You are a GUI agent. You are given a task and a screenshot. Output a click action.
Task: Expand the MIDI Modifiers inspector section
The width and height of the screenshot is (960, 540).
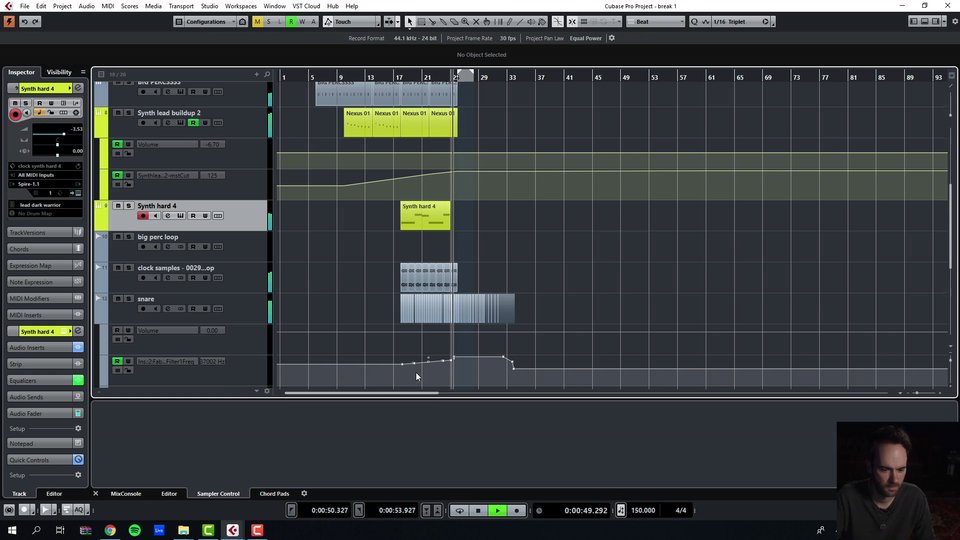point(45,298)
